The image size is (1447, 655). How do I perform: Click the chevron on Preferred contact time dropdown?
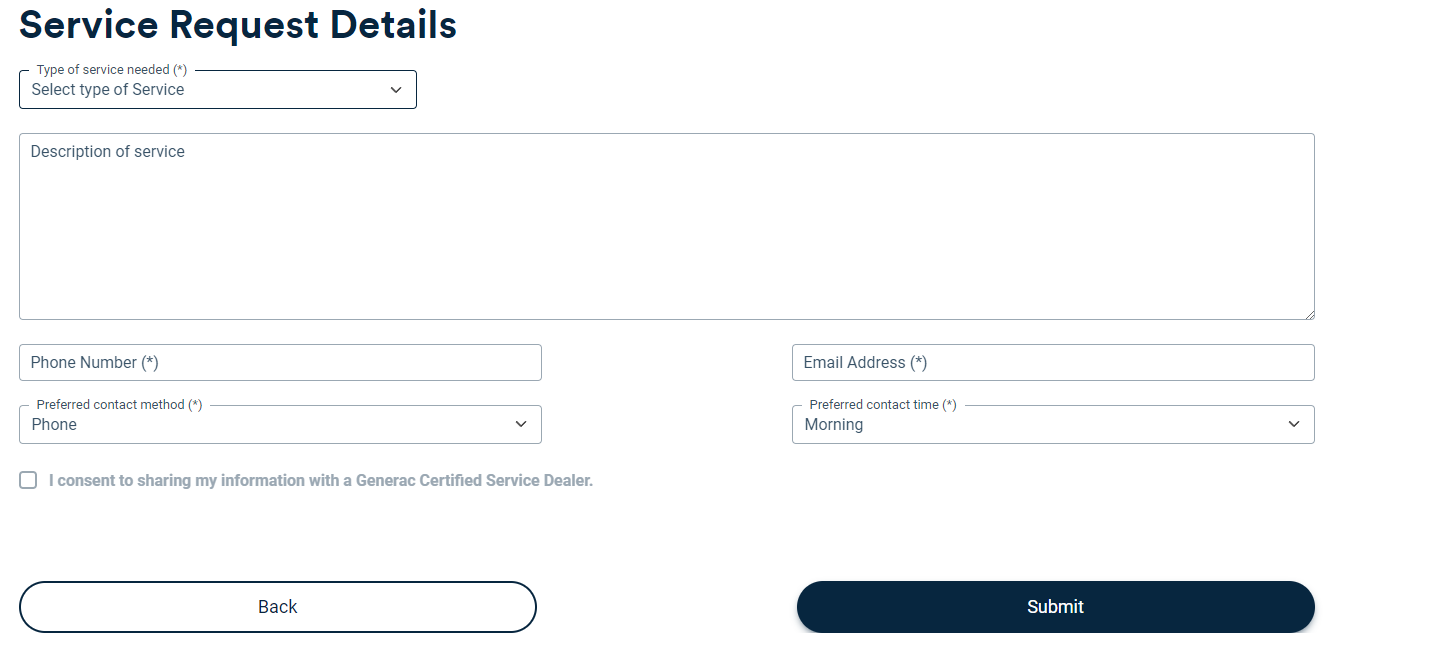tap(1293, 424)
